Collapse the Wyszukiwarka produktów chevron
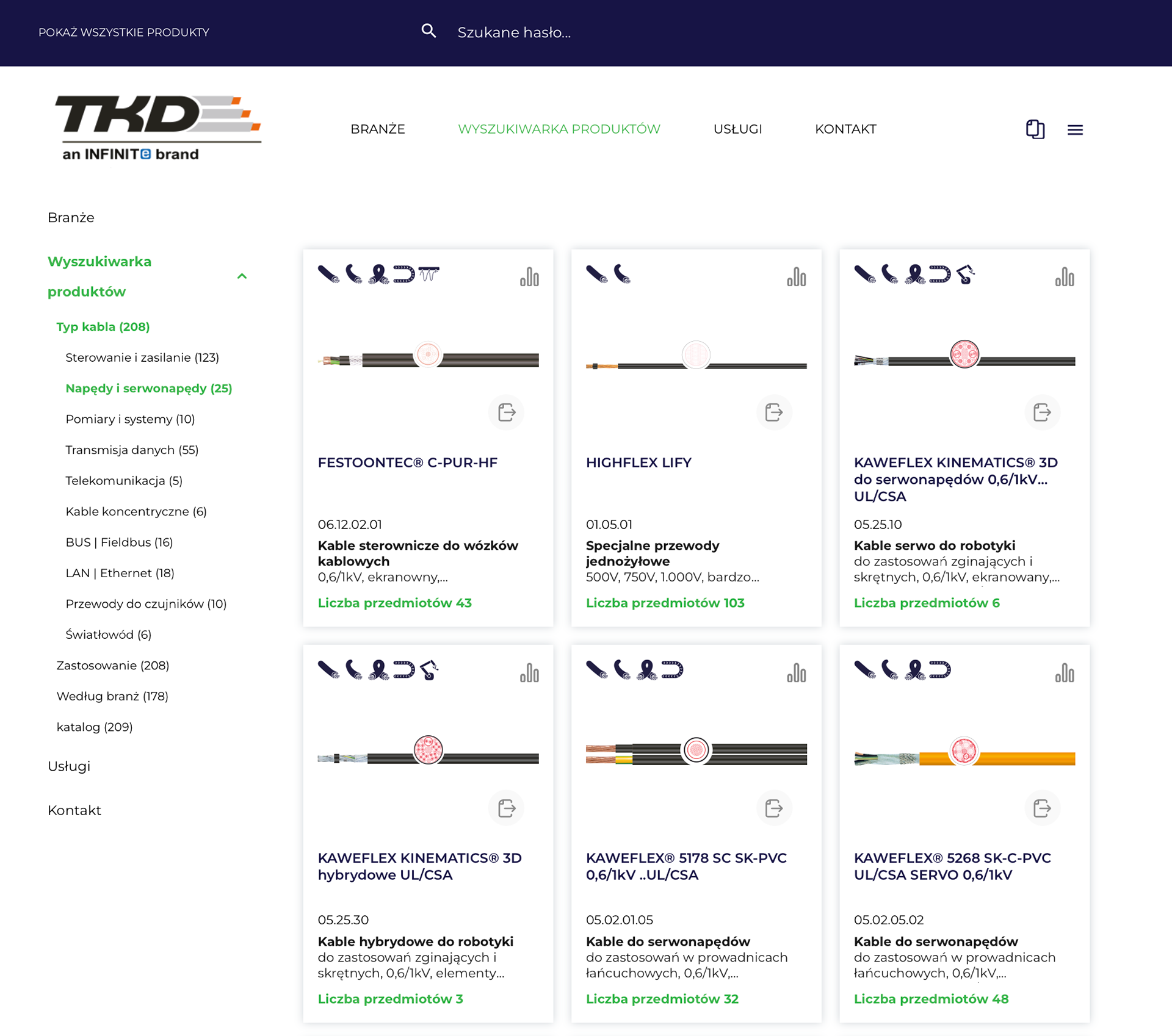This screenshot has height=1036, width=1172. (x=242, y=276)
